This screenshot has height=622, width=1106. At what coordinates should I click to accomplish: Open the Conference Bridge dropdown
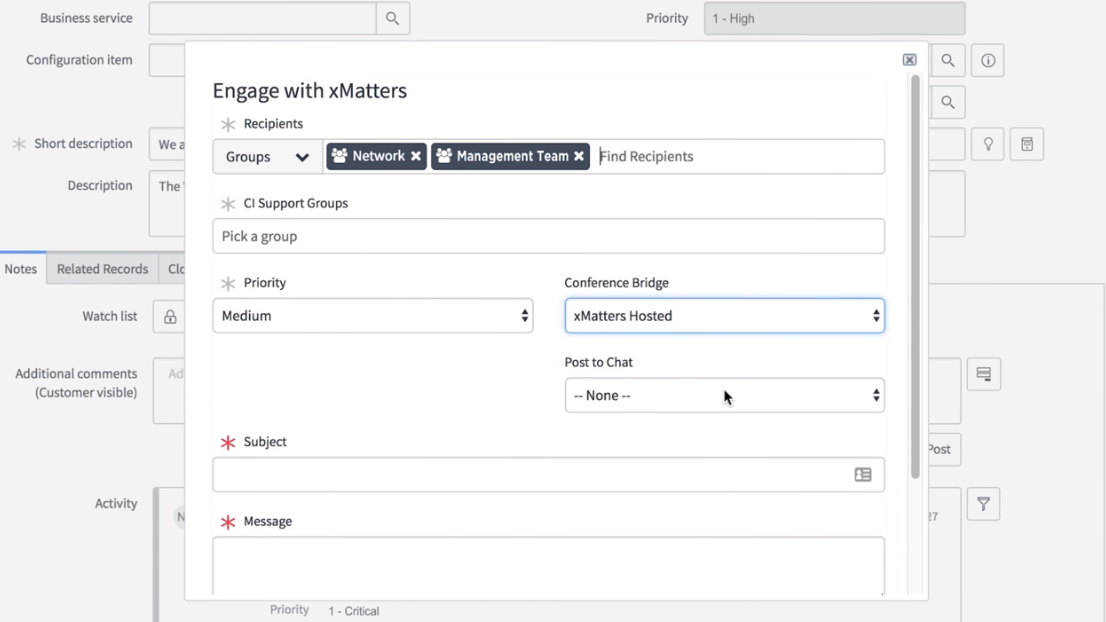724,316
